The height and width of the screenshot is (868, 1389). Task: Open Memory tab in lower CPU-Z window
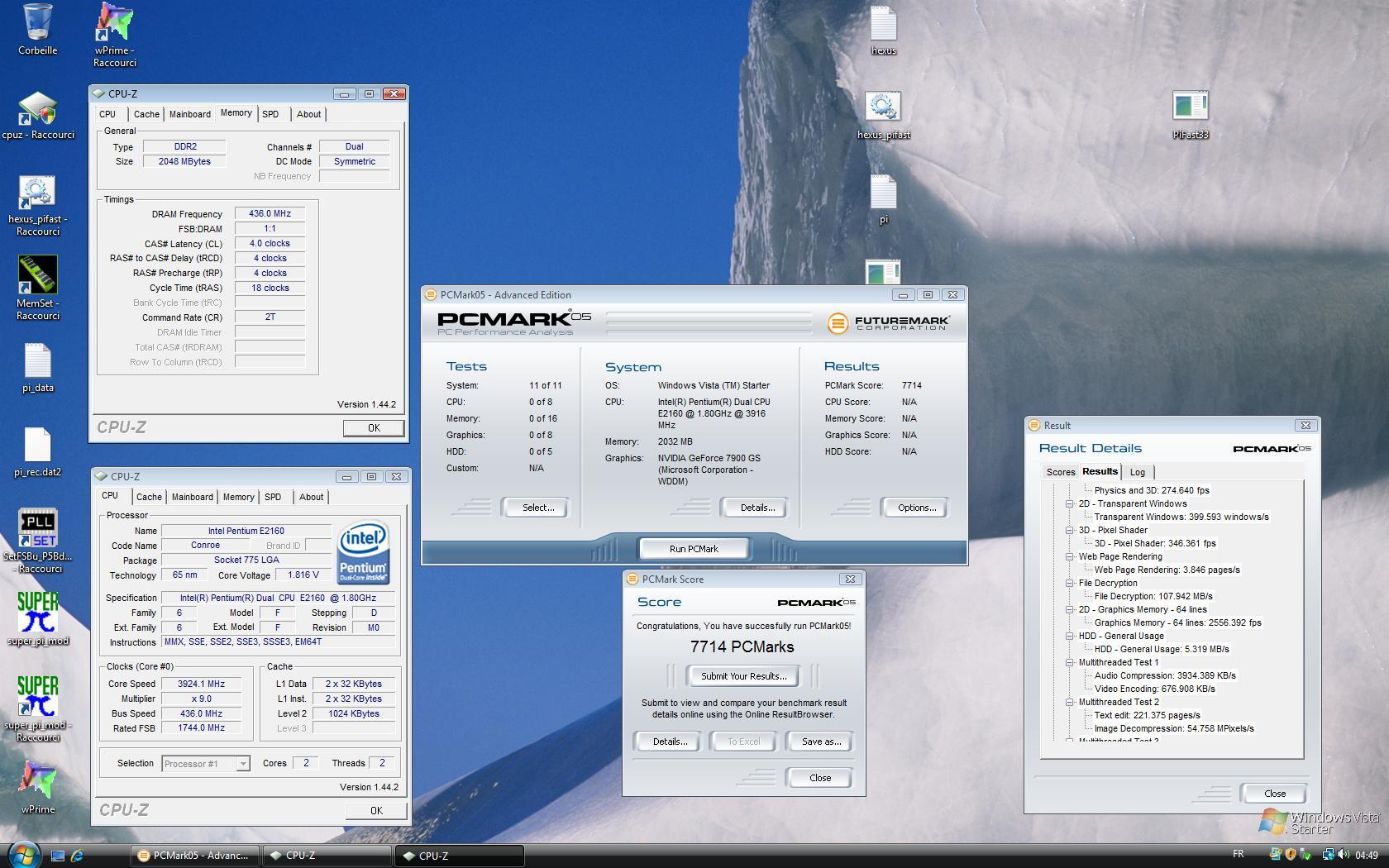(x=238, y=497)
